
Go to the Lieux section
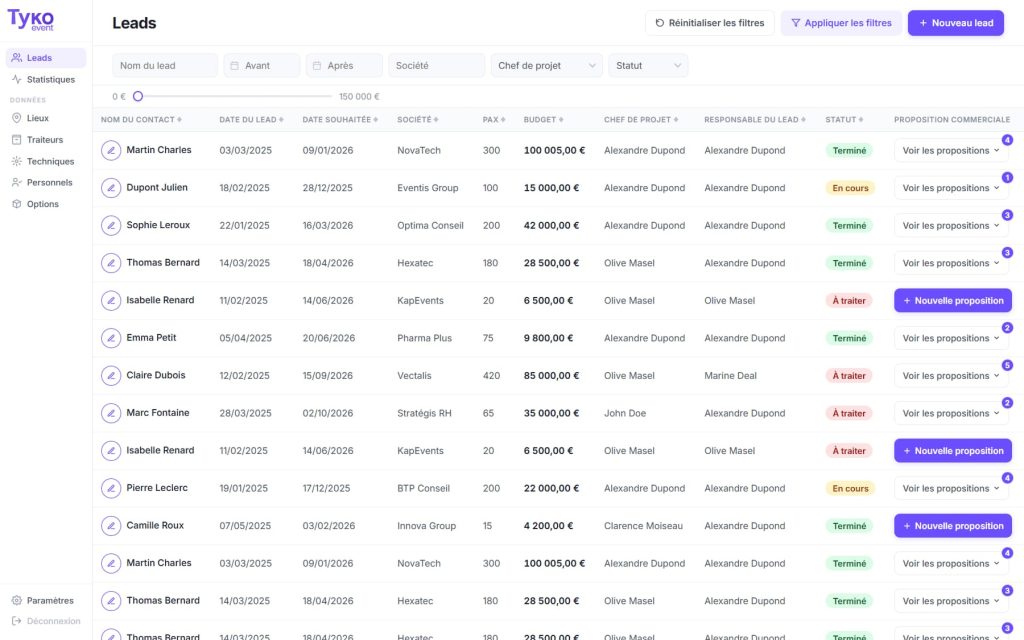46,118
